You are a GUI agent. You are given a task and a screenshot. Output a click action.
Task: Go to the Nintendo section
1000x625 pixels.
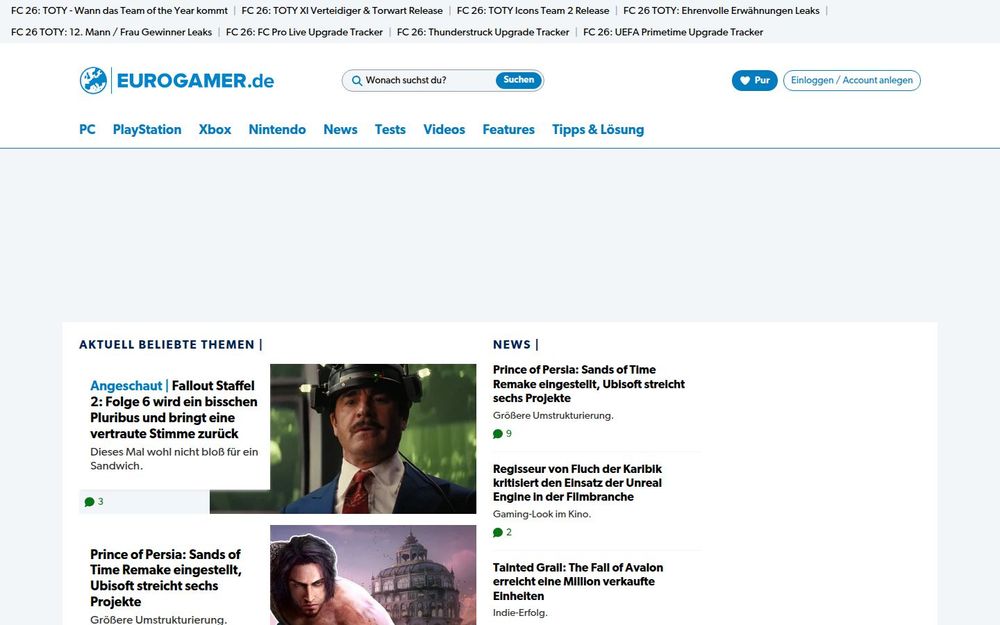pyautogui.click(x=277, y=129)
